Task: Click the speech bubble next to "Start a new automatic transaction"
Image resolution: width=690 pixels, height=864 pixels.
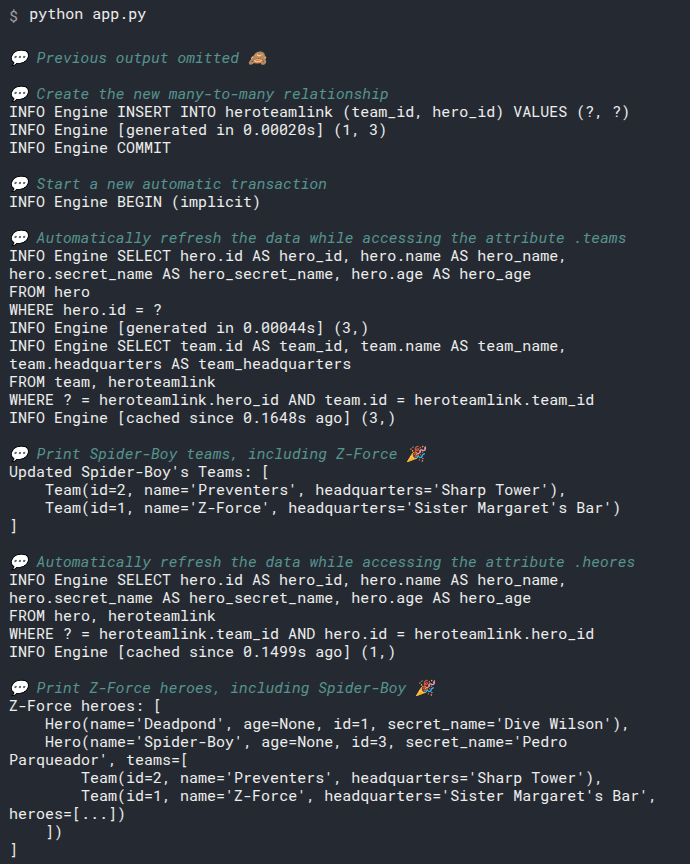Action: [x=19, y=184]
